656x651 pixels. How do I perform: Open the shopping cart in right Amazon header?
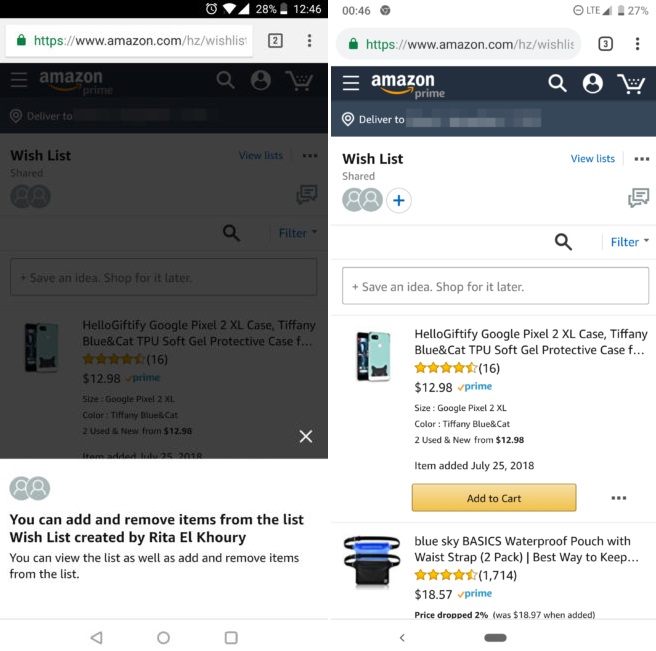(631, 83)
